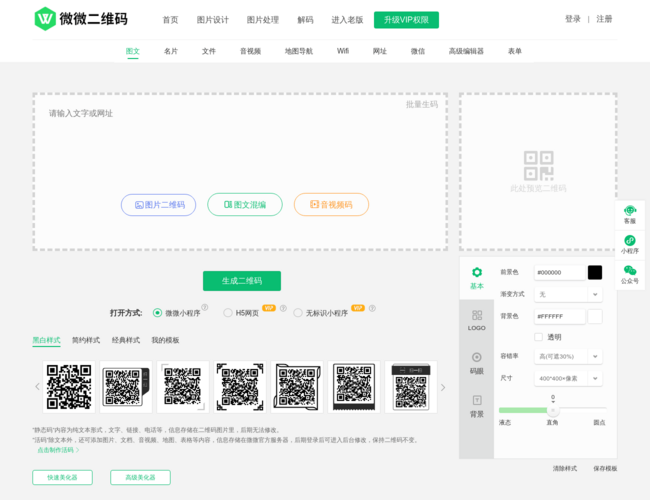Screen dimensions: 650x500
Task: Switch to the 名片 tab
Action: [x=171, y=51]
